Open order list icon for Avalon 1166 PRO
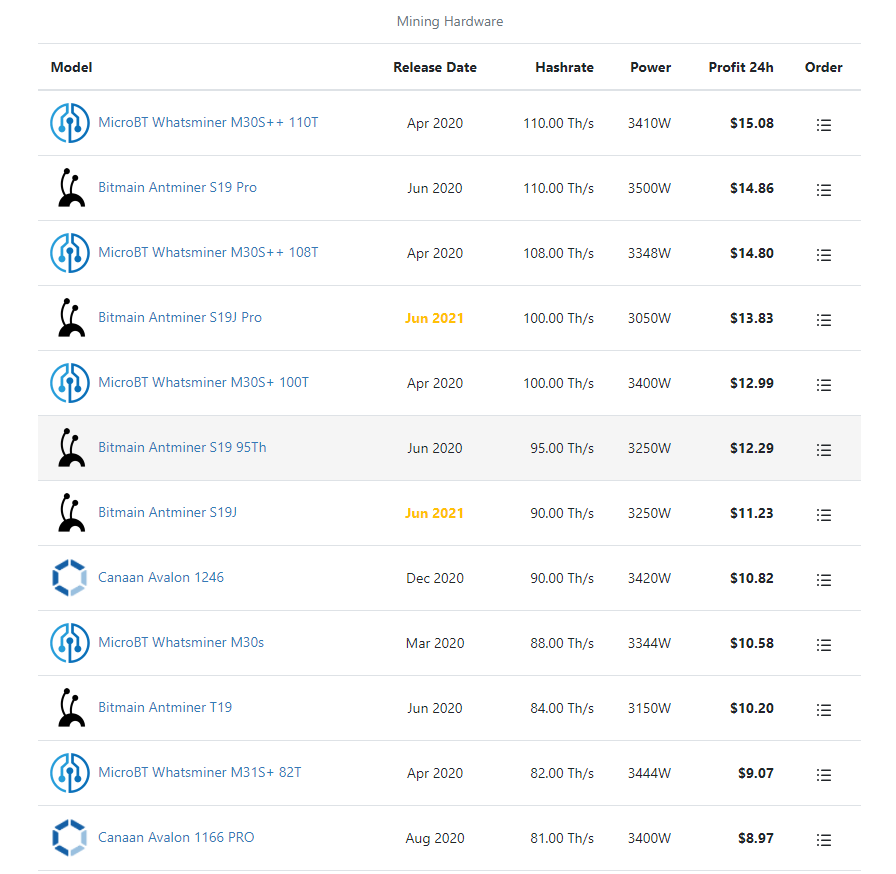The height and width of the screenshot is (874, 896). [823, 840]
